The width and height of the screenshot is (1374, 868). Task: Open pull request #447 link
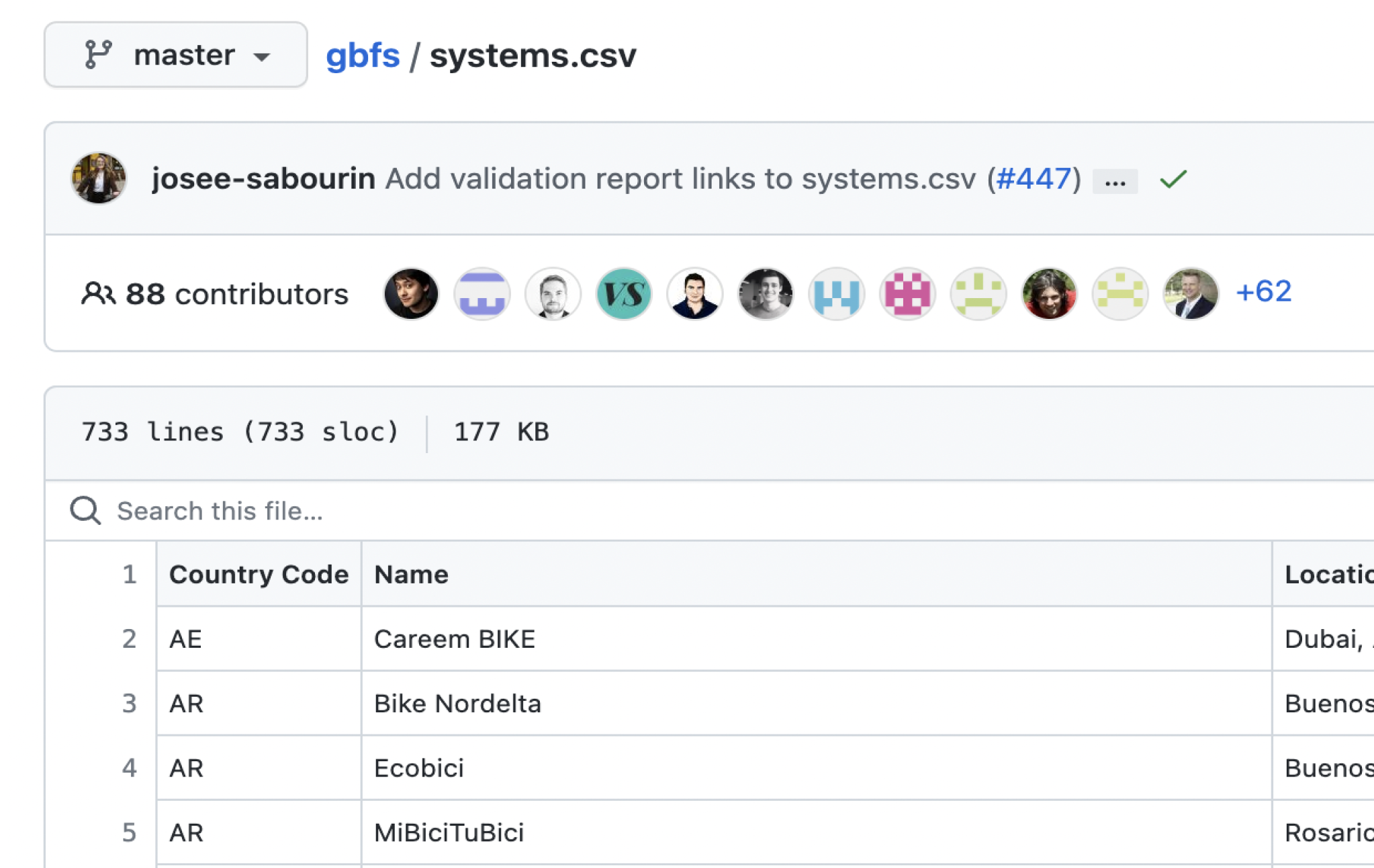point(1034,179)
